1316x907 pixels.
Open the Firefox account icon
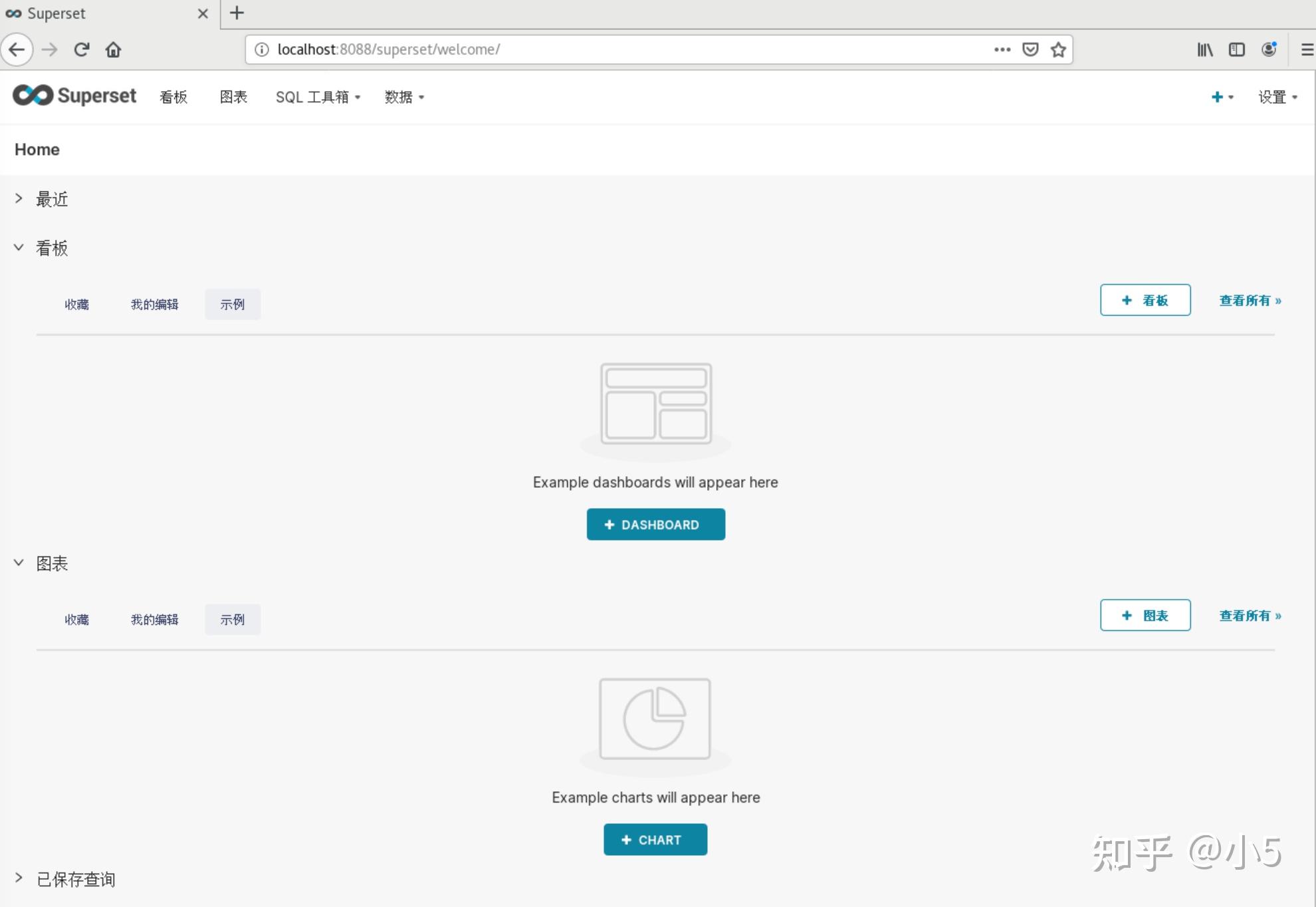1269,49
